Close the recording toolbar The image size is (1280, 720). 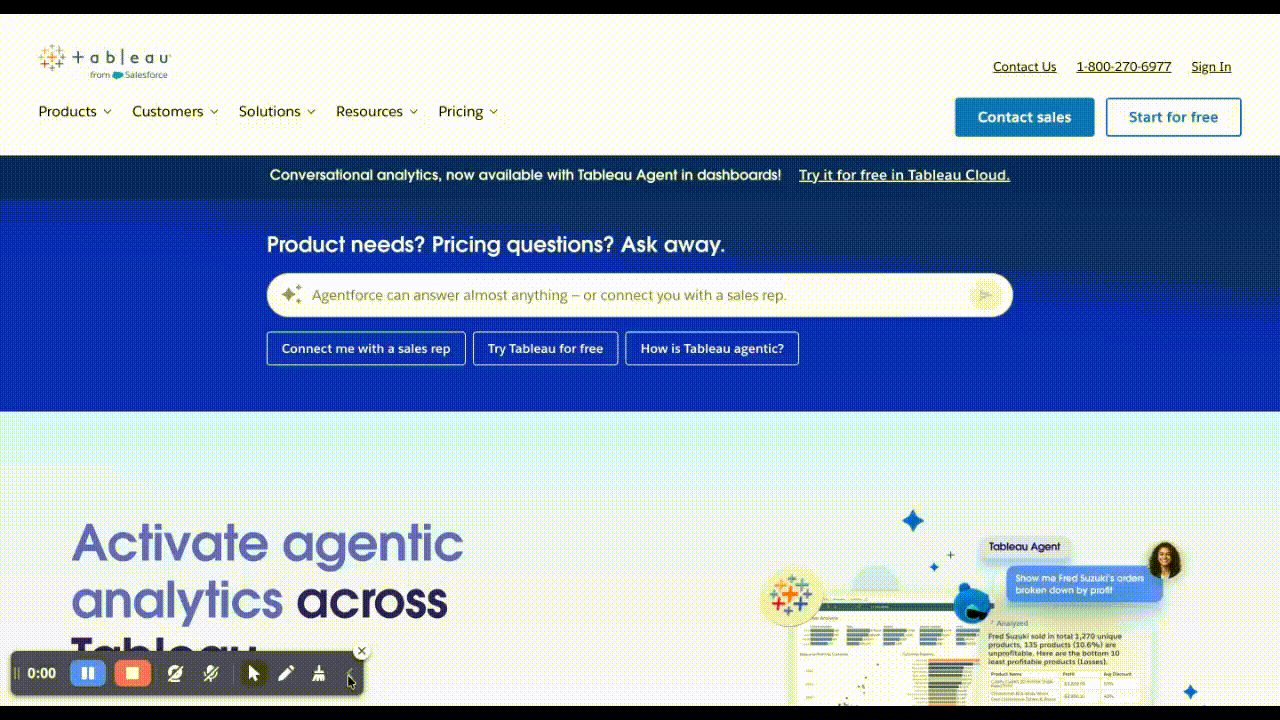point(362,651)
